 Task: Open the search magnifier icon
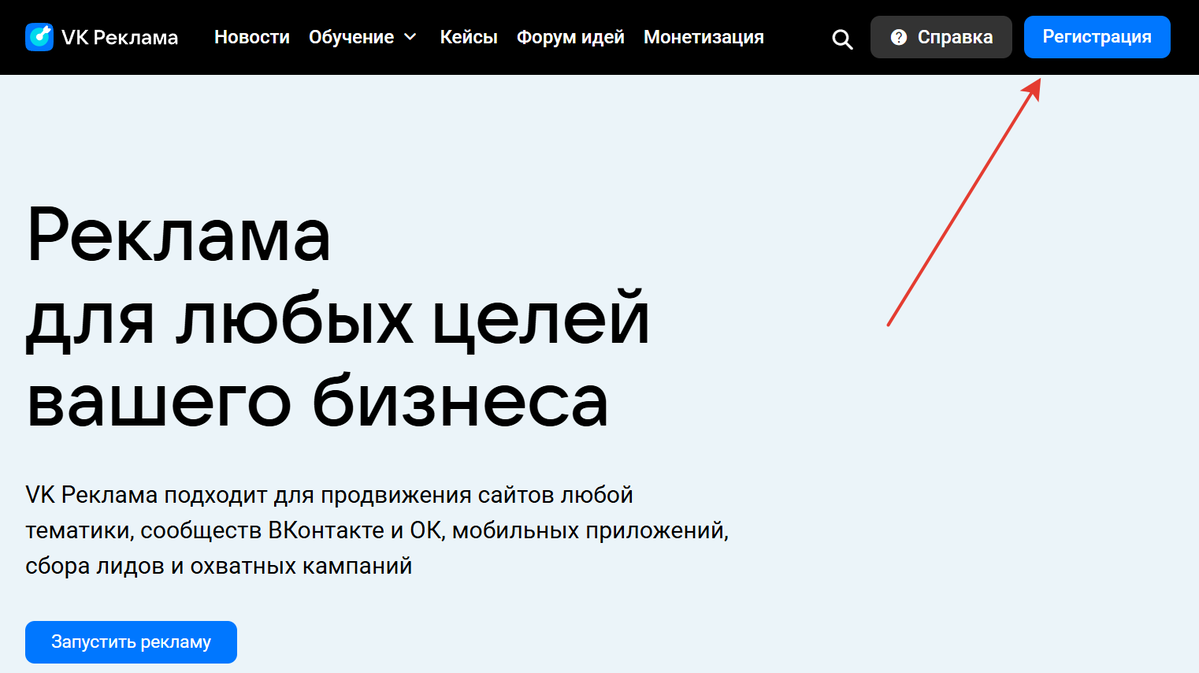click(x=842, y=39)
